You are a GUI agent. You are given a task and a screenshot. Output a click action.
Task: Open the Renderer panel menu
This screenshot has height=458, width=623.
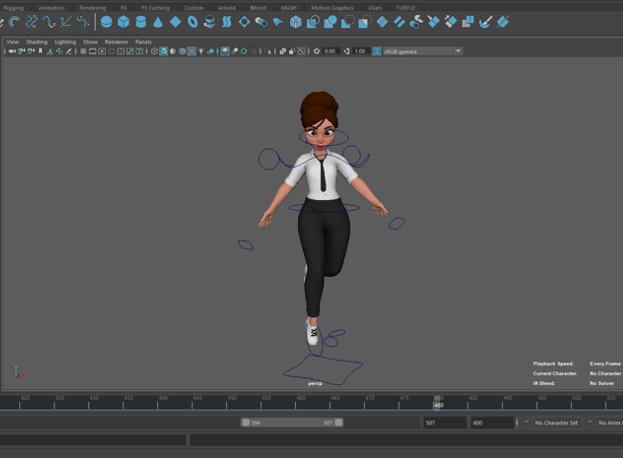click(x=116, y=42)
